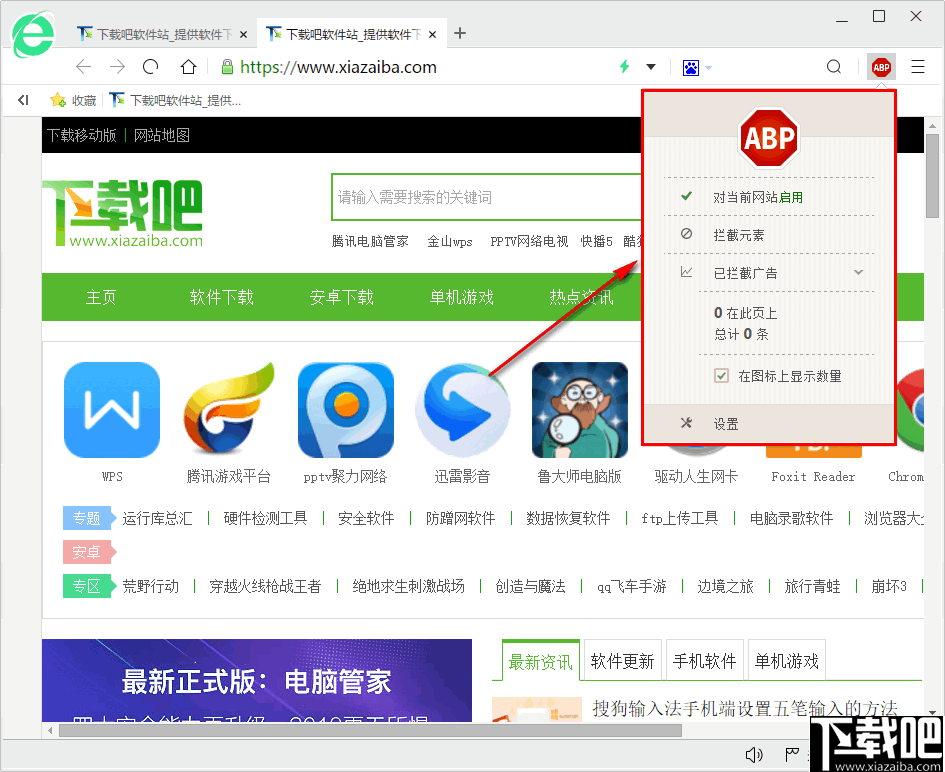The width and height of the screenshot is (945, 772).
Task: Open search with the magnifier icon
Action: [x=834, y=66]
